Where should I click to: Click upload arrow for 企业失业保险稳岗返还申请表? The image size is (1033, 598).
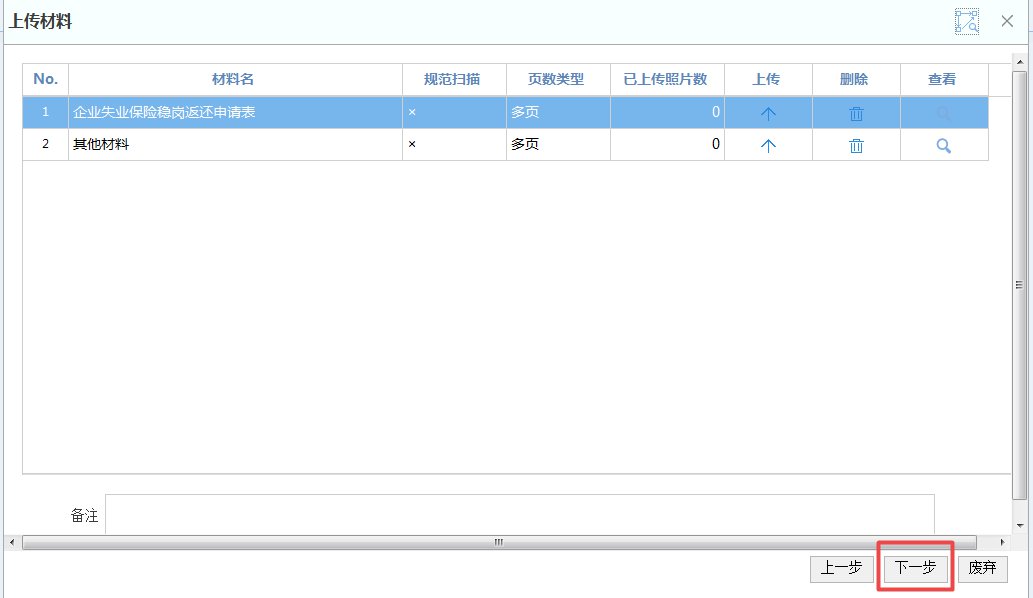768,113
